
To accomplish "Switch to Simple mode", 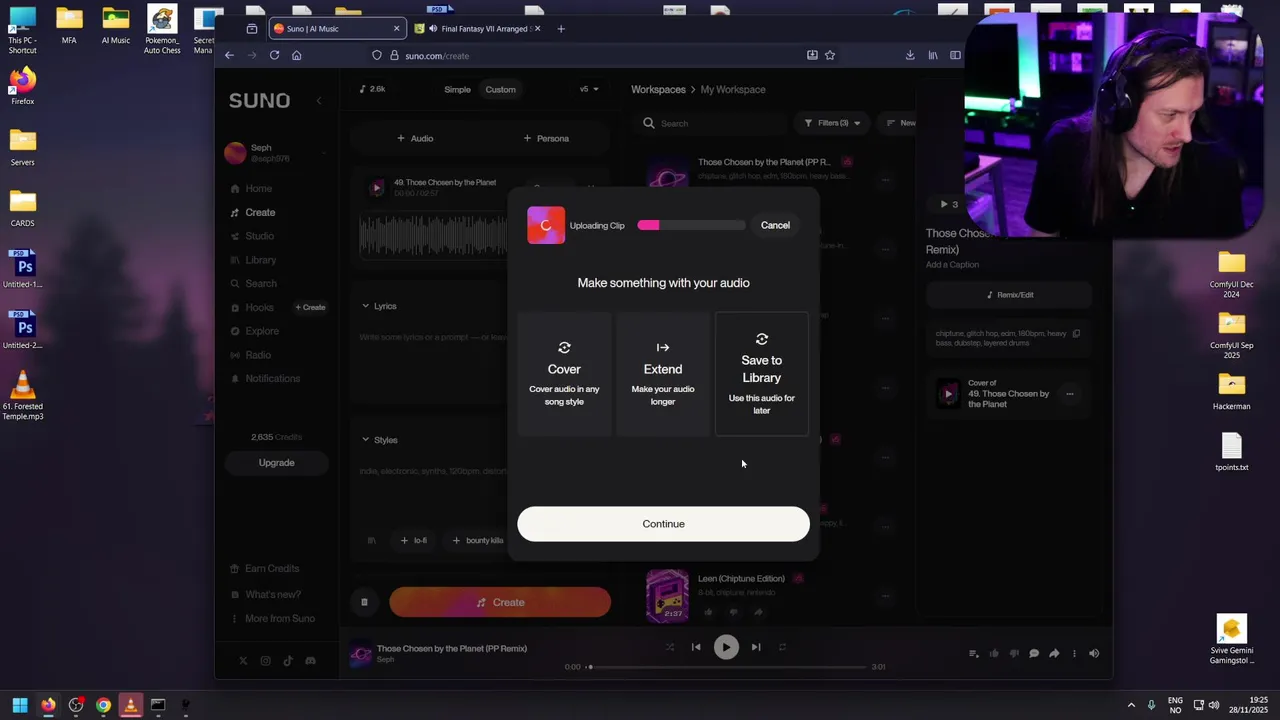I will pos(457,89).
